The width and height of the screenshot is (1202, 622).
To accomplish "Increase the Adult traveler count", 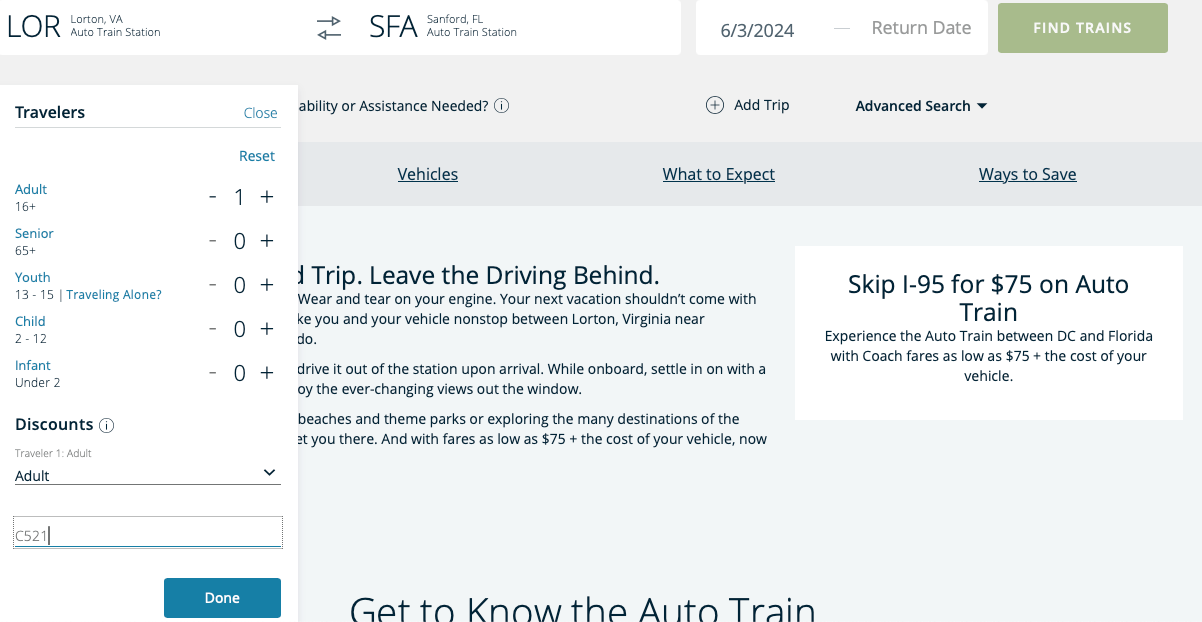I will coord(267,196).
